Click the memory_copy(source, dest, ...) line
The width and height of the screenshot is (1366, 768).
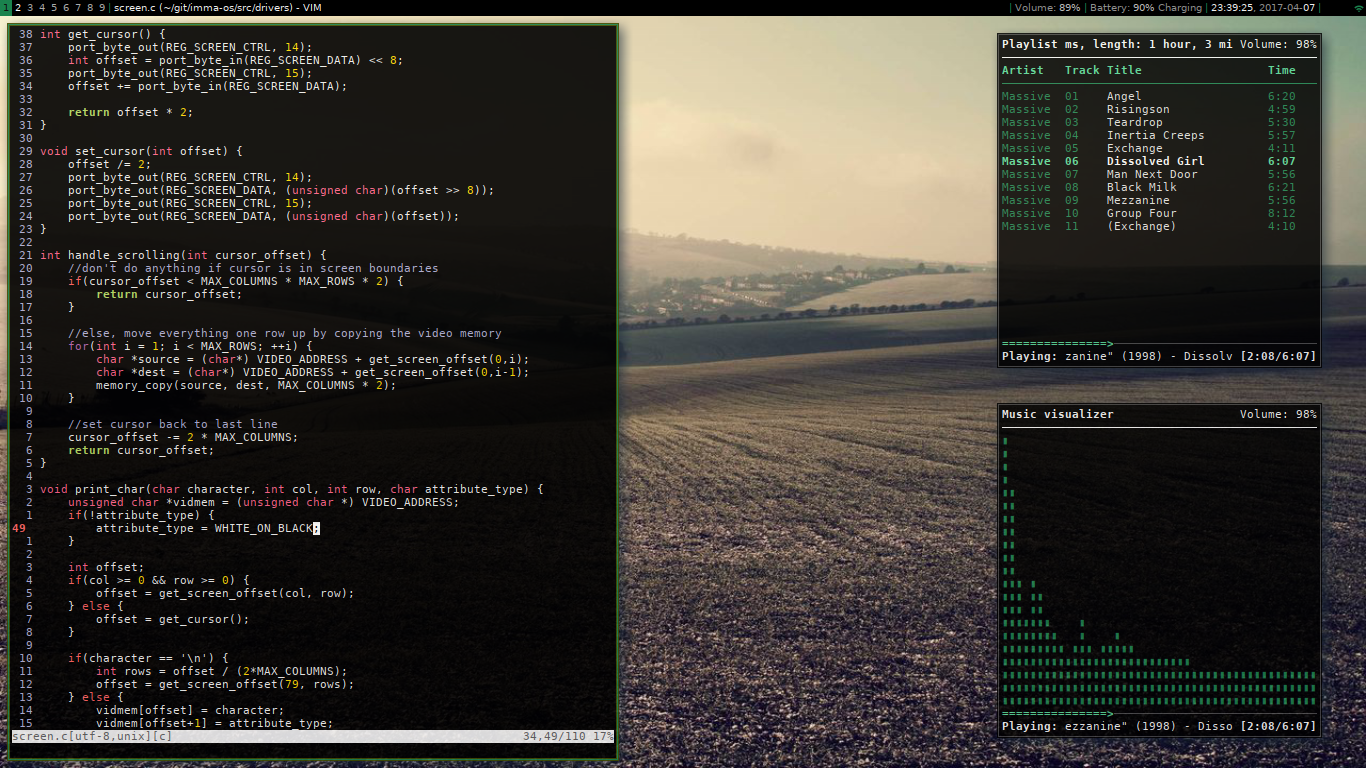(x=246, y=385)
